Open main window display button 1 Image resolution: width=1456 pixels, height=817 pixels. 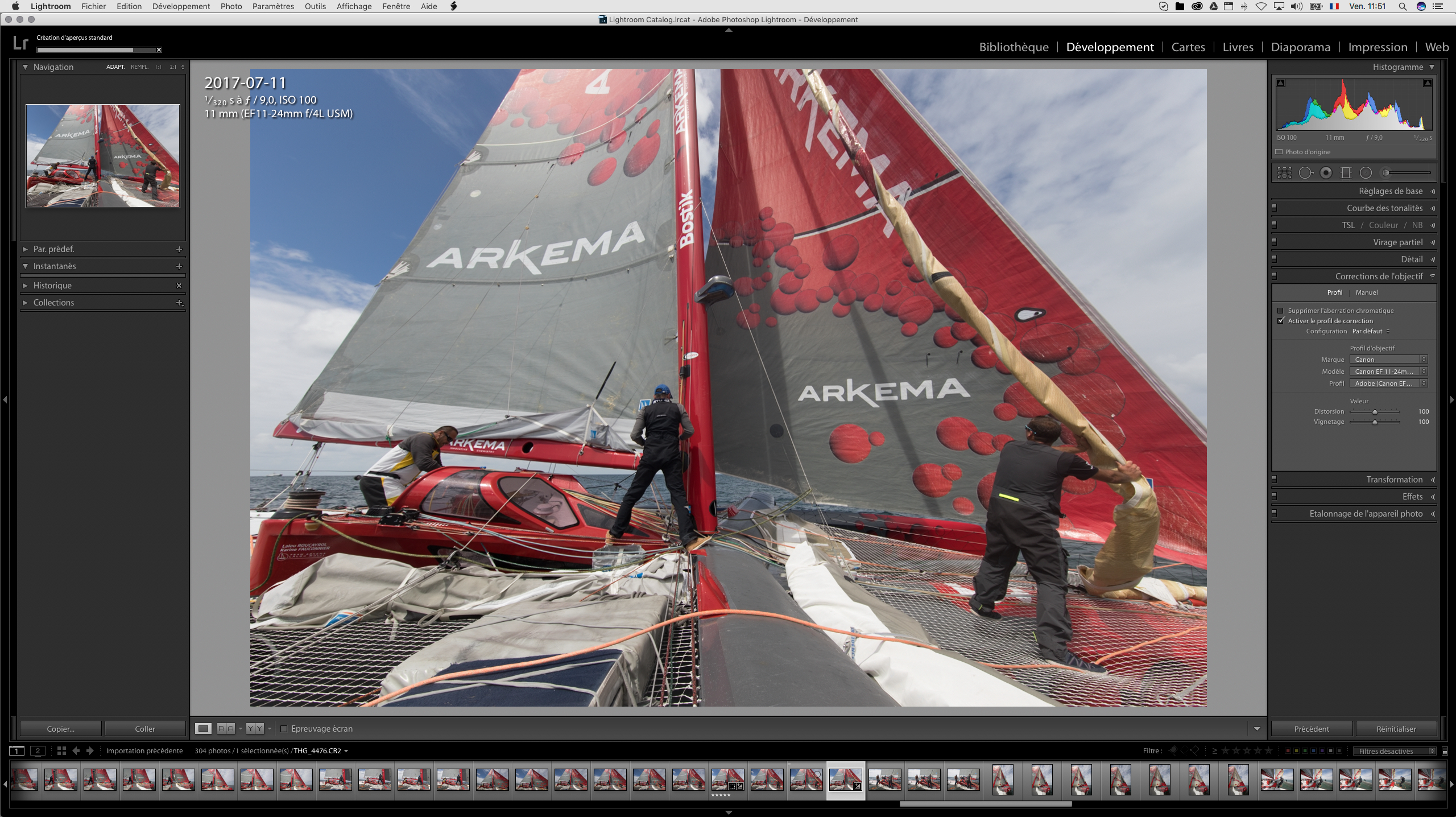tap(17, 751)
